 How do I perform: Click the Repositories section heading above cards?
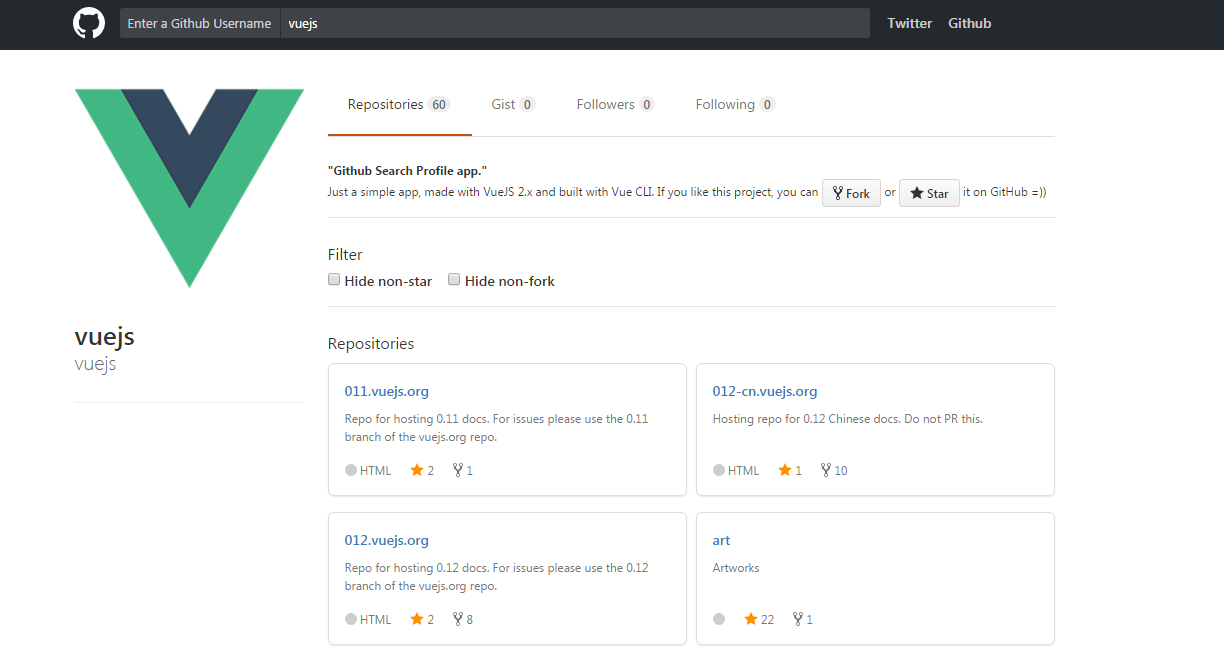coord(371,343)
